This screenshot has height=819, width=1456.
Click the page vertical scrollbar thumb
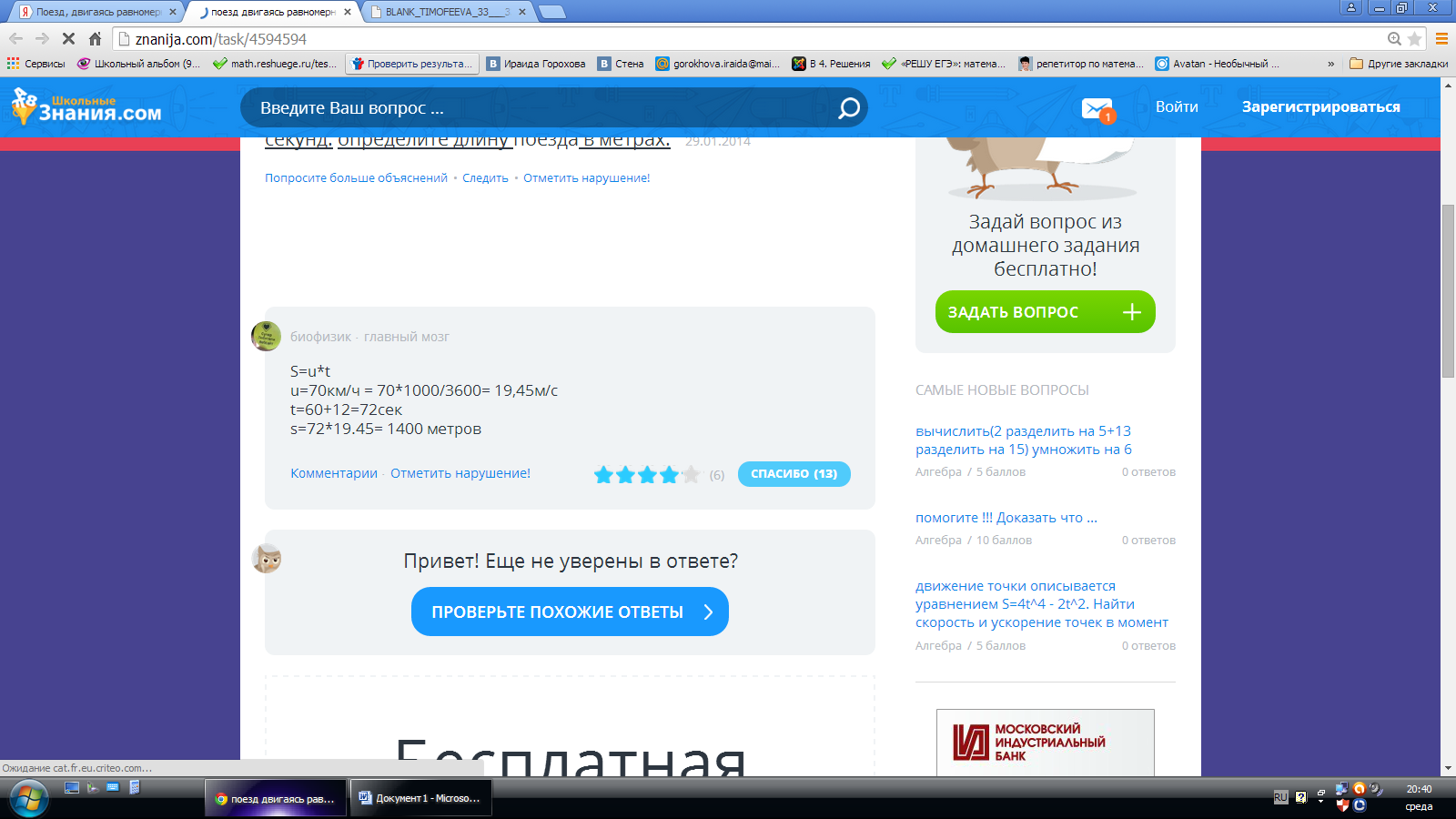pos(1448,291)
